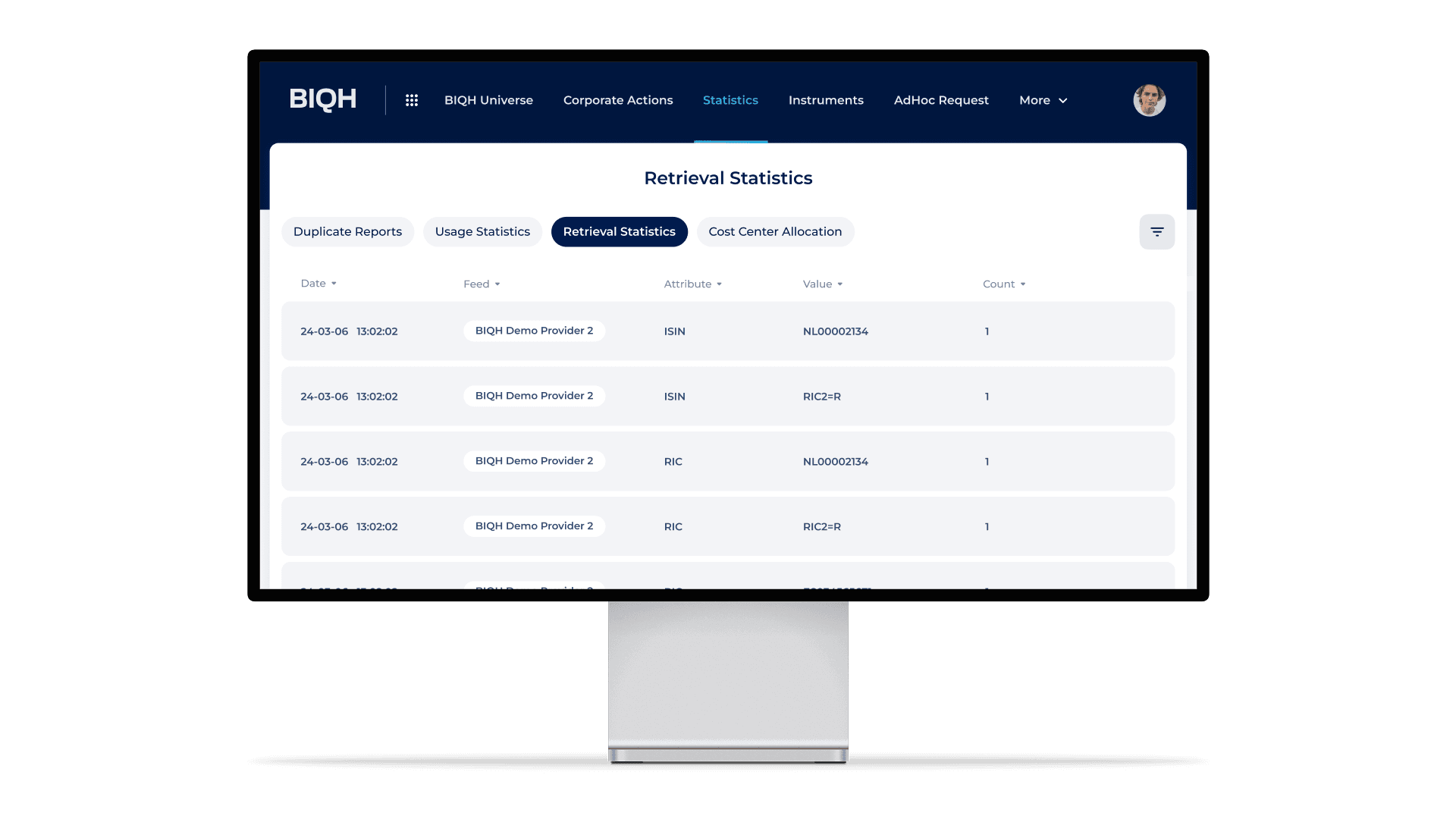Switch to Duplicate Reports tab

(x=347, y=232)
